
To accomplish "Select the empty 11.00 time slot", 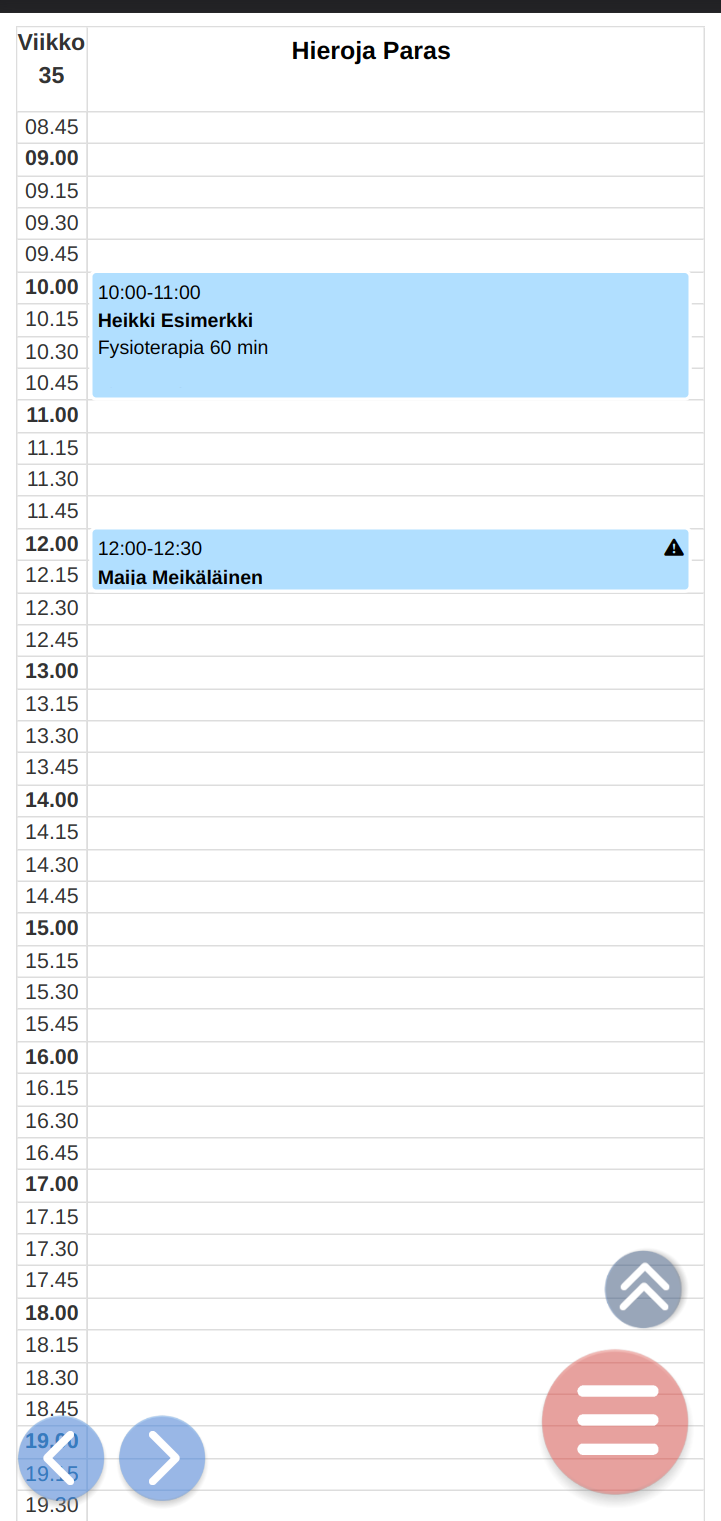I will tap(395, 415).
